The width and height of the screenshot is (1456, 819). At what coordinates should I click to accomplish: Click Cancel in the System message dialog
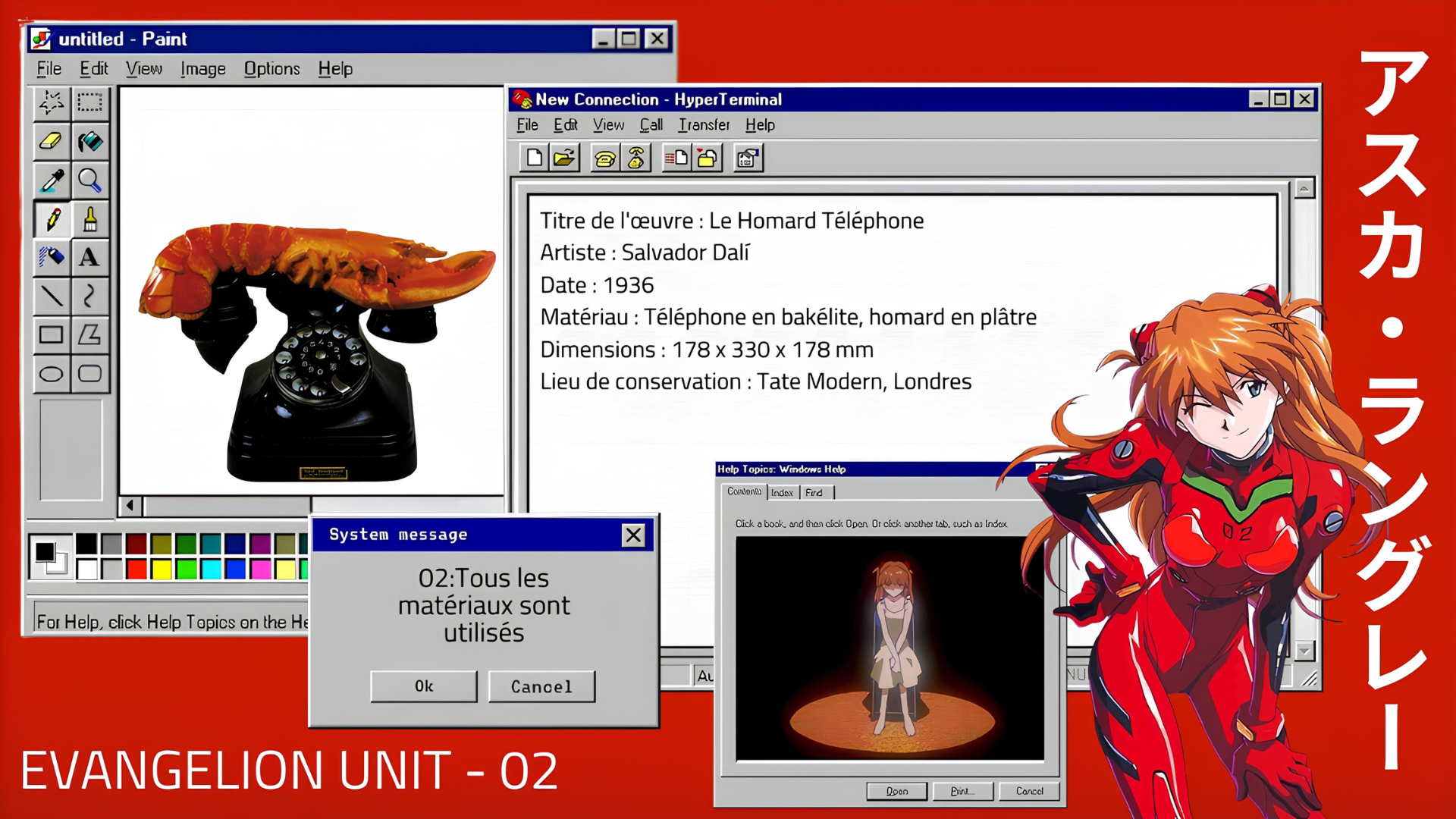coord(541,686)
